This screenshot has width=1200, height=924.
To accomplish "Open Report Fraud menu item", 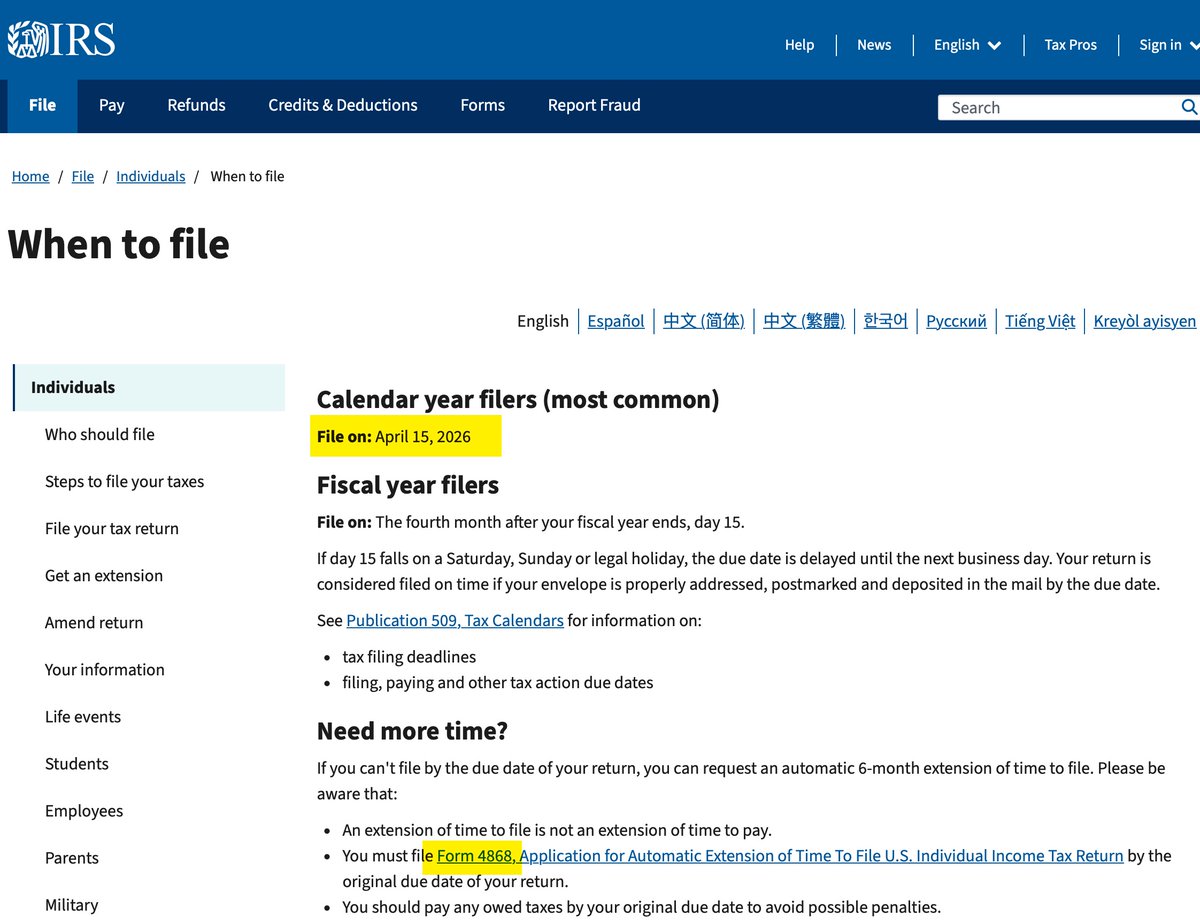I will tap(594, 105).
